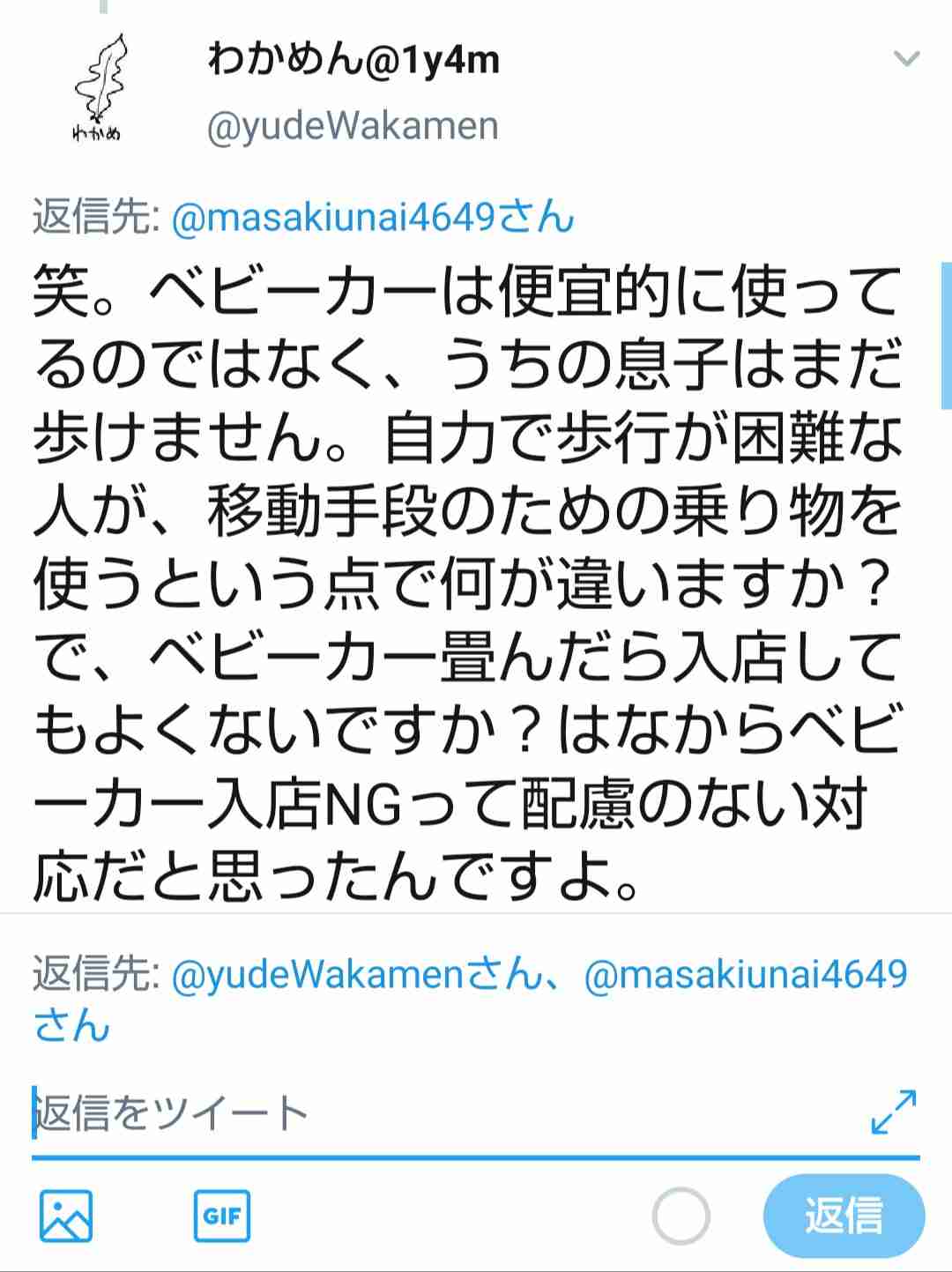The width and height of the screenshot is (952, 1272).
Task: Click the second-line さん recipient text
Action: 71,1025
